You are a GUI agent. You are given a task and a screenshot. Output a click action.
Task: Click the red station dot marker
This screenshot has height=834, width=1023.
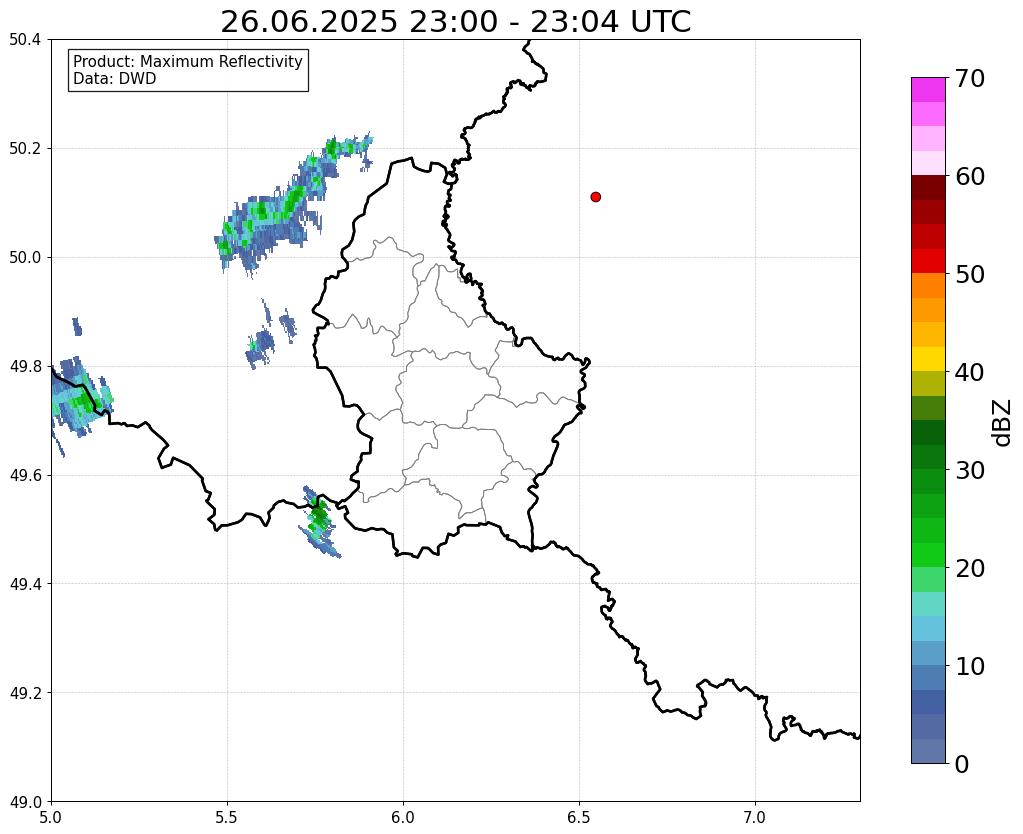tap(595, 196)
